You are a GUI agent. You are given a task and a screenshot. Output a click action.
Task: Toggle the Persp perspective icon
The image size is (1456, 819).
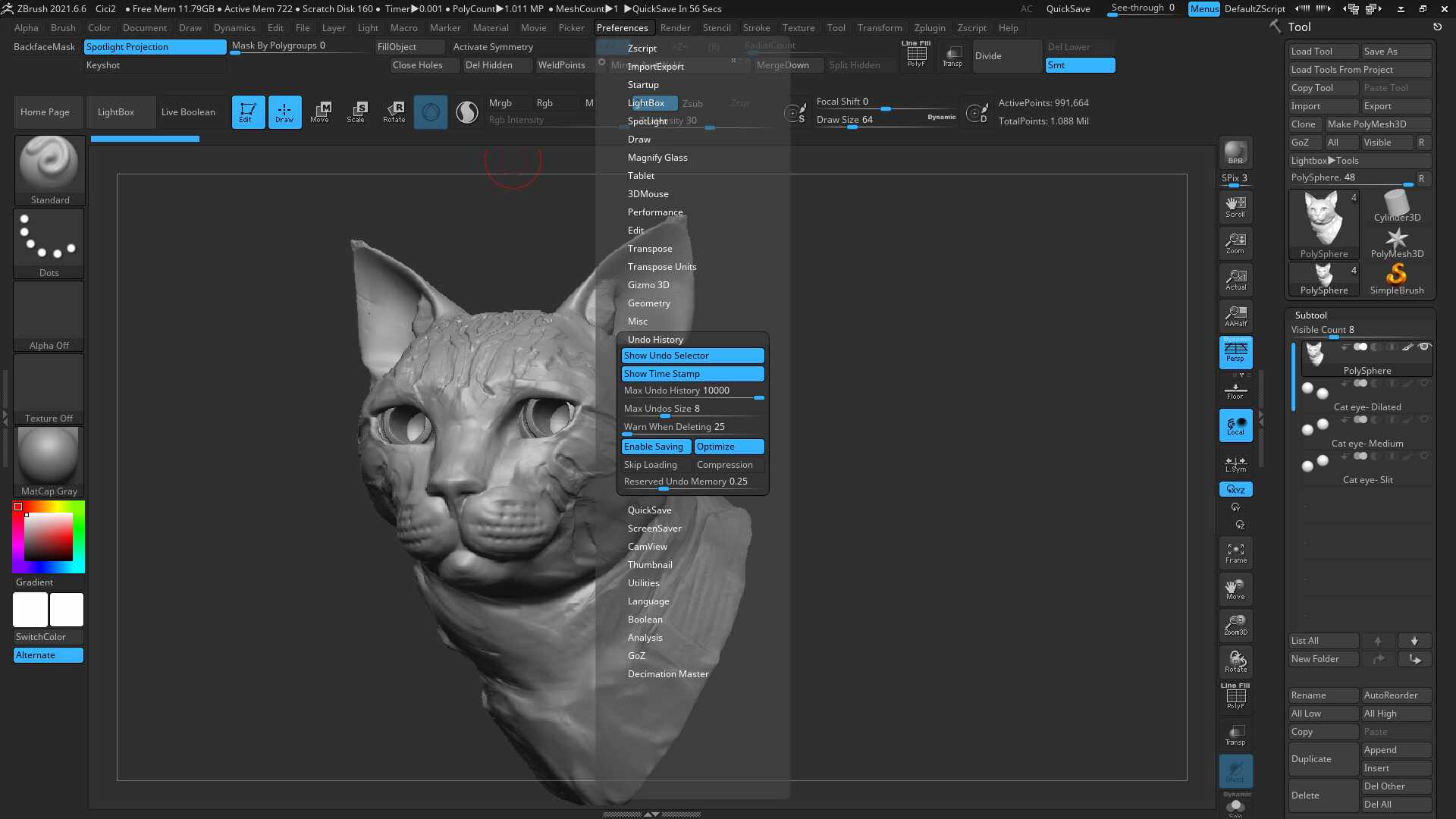pos(1235,353)
